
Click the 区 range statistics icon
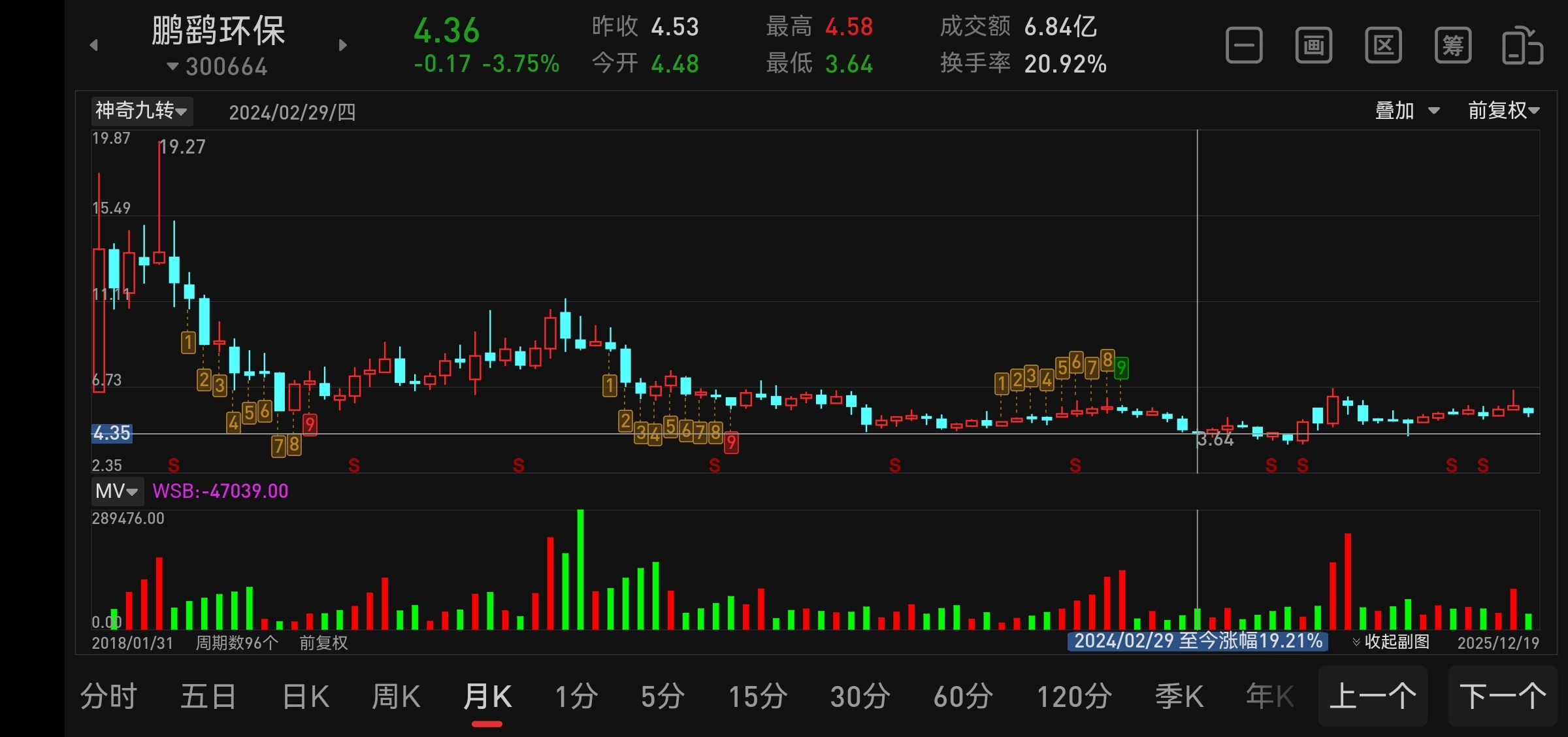(1383, 46)
